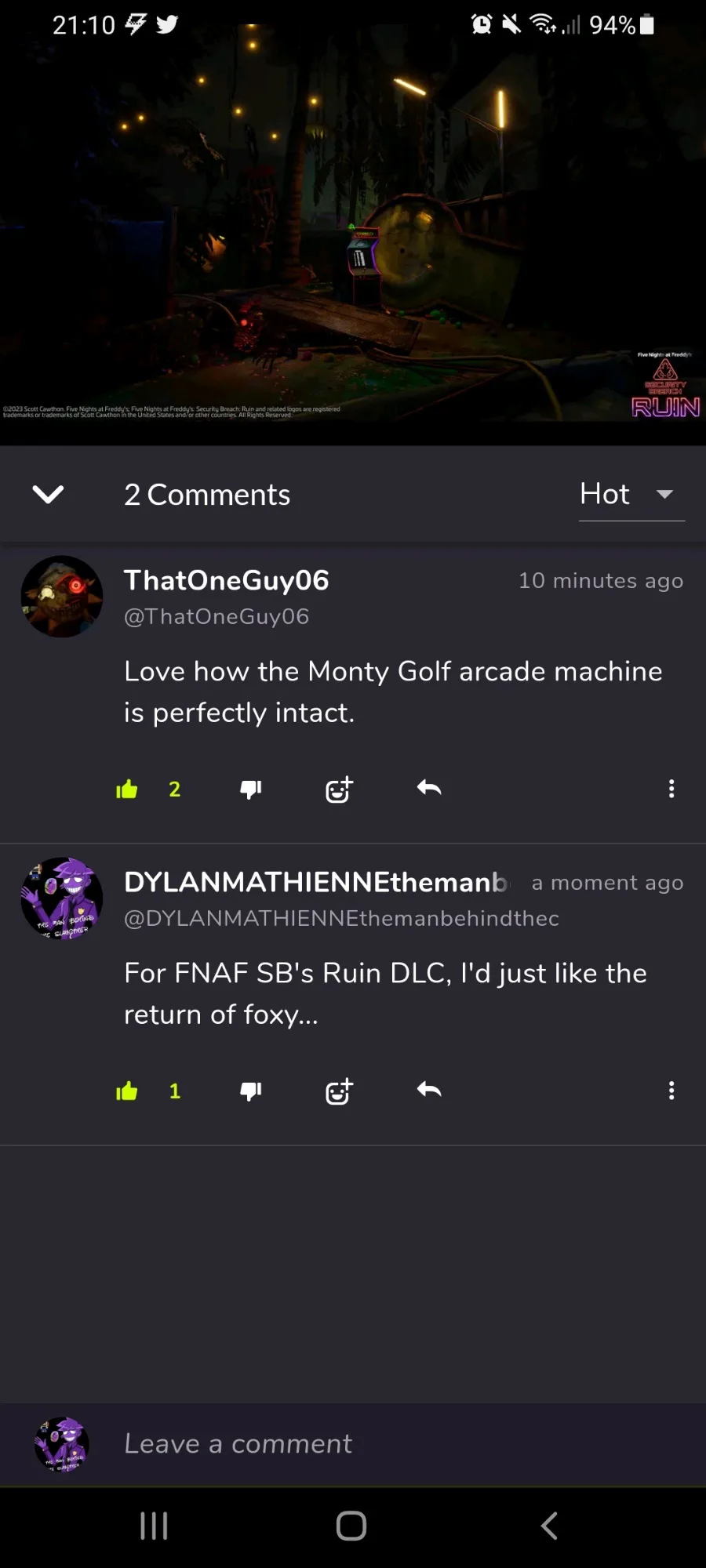This screenshot has height=1568, width=706.
Task: Open ThatOneGuy06 username link
Action: [x=226, y=580]
